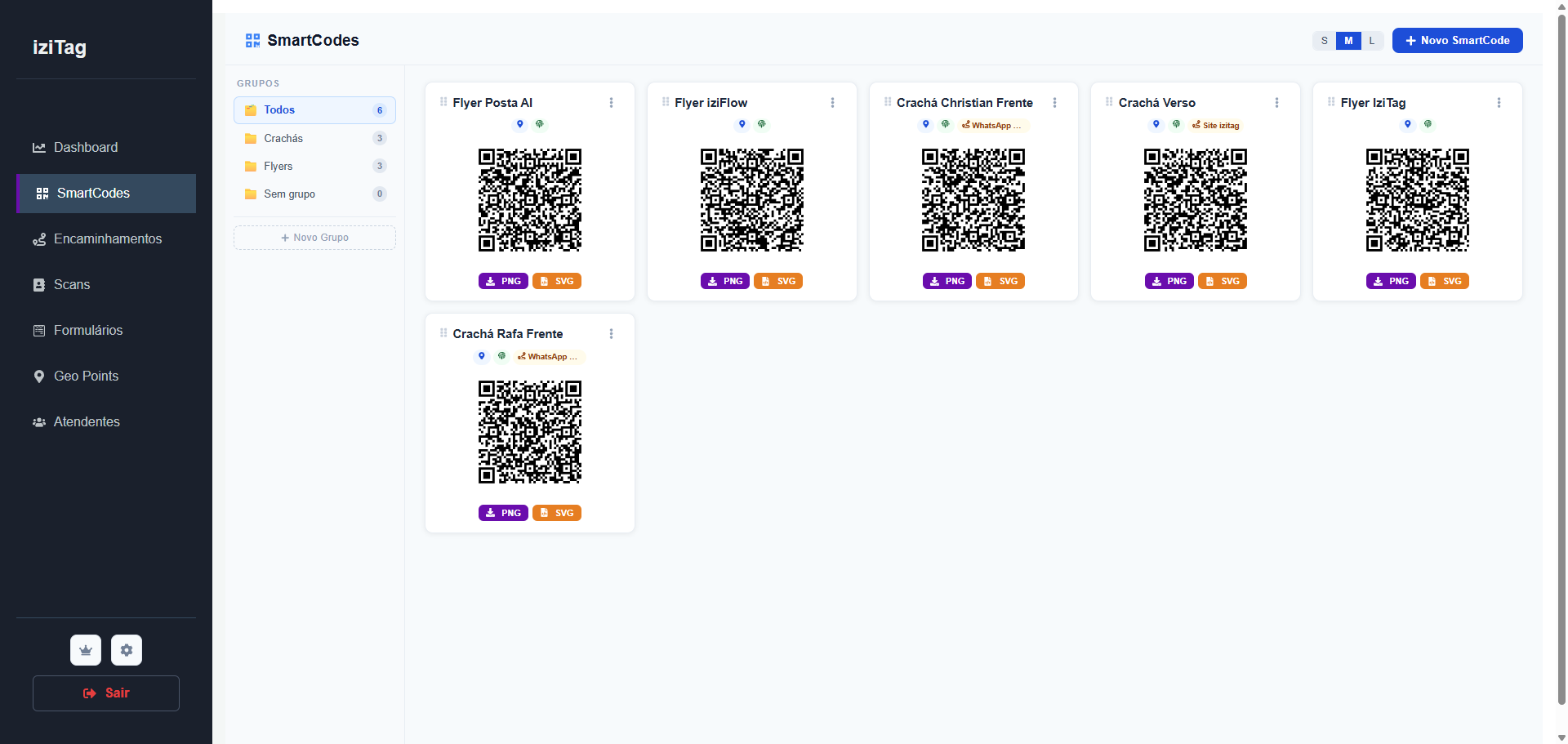Click the WhatsApp tag on Crachá Christian Frente
Screen dimensions: 1568x744
[991, 126]
